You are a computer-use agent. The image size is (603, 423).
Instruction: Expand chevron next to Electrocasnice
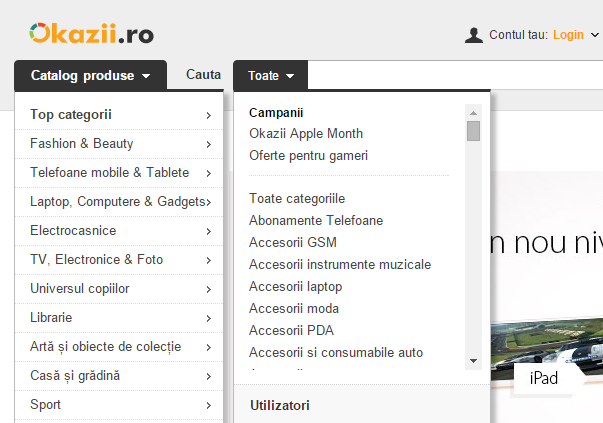coord(208,231)
